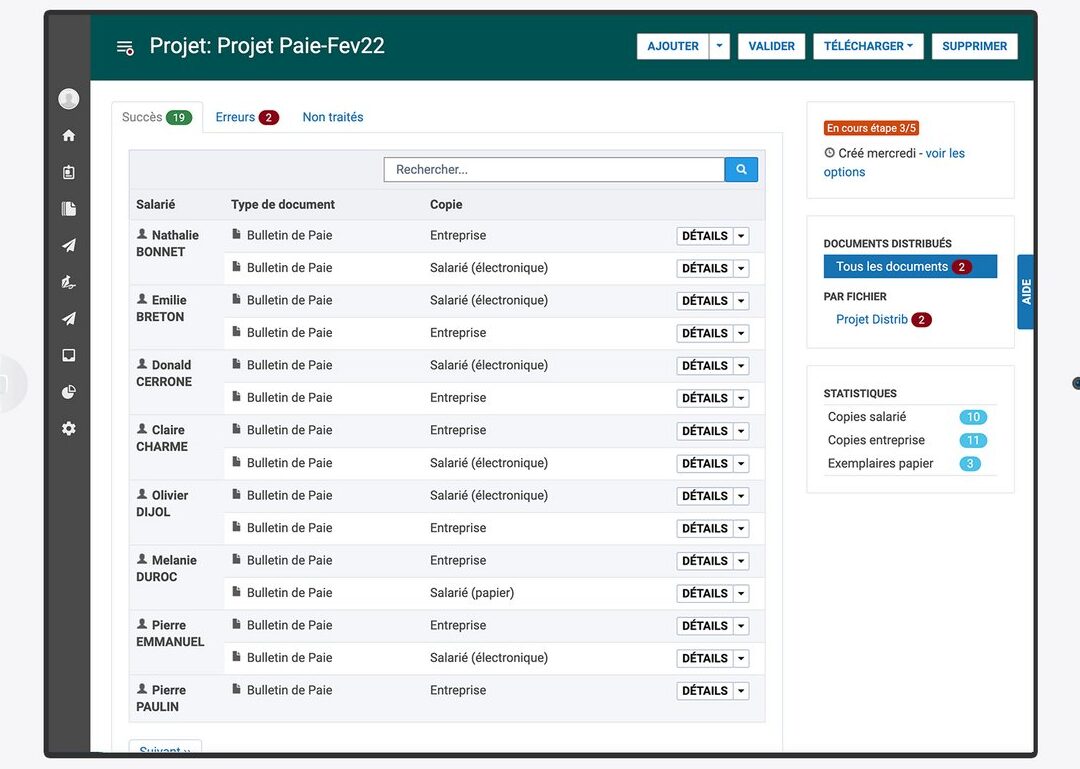Image resolution: width=1080 pixels, height=769 pixels.
Task: Switch to the Succès tab
Action: click(157, 117)
